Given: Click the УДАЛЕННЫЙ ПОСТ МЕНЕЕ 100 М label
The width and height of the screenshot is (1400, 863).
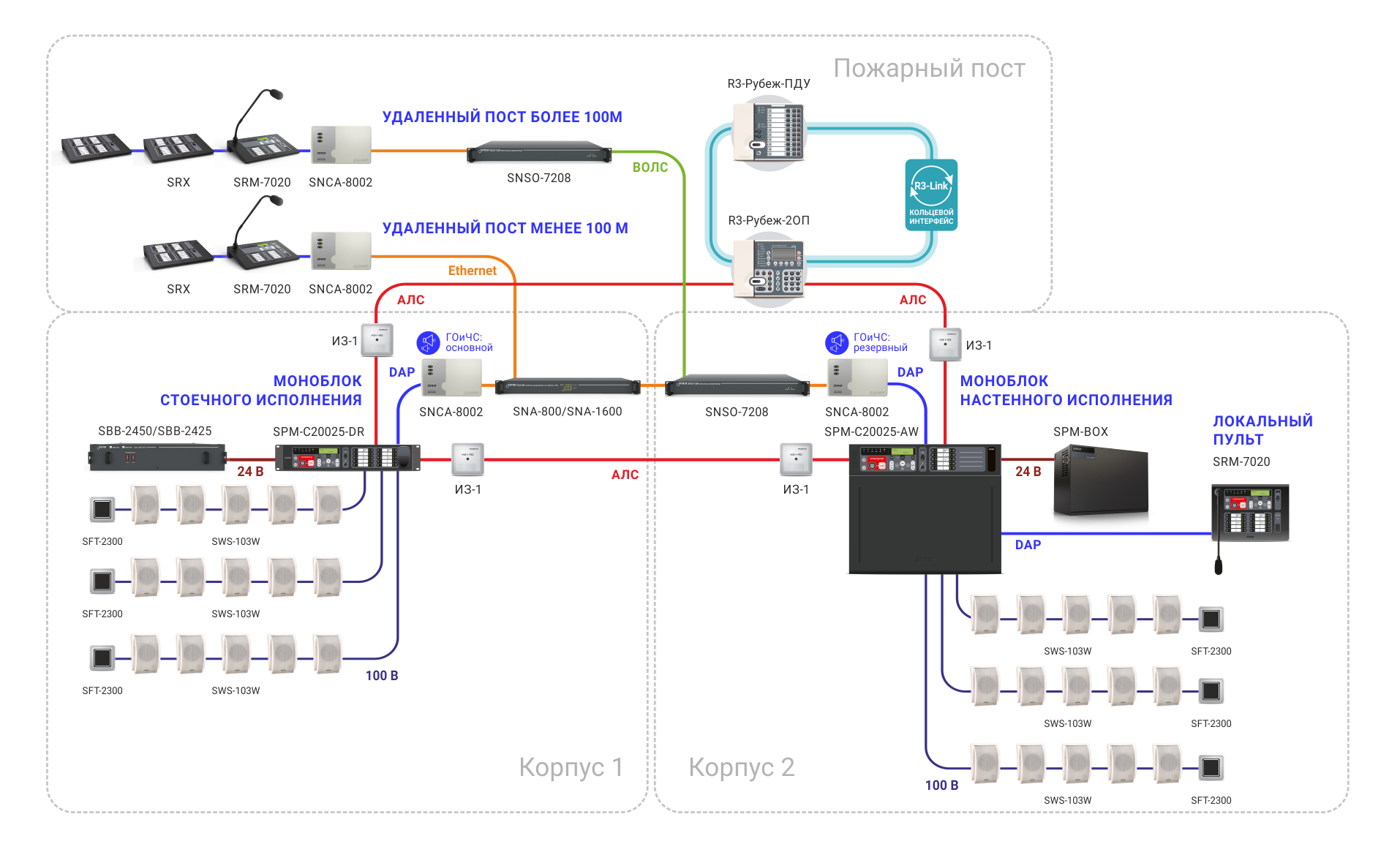Looking at the screenshot, I should 505,228.
